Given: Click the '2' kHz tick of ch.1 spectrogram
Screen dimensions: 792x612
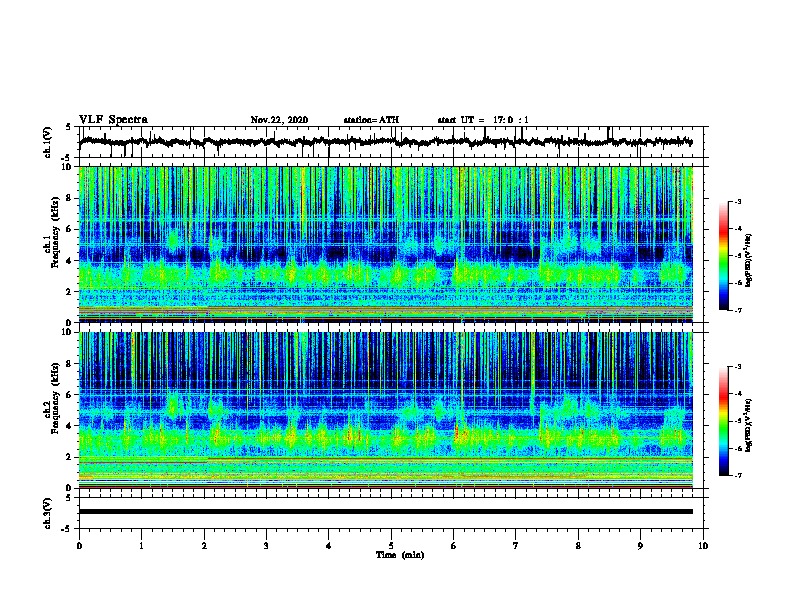Looking at the screenshot, I should [x=70, y=292].
